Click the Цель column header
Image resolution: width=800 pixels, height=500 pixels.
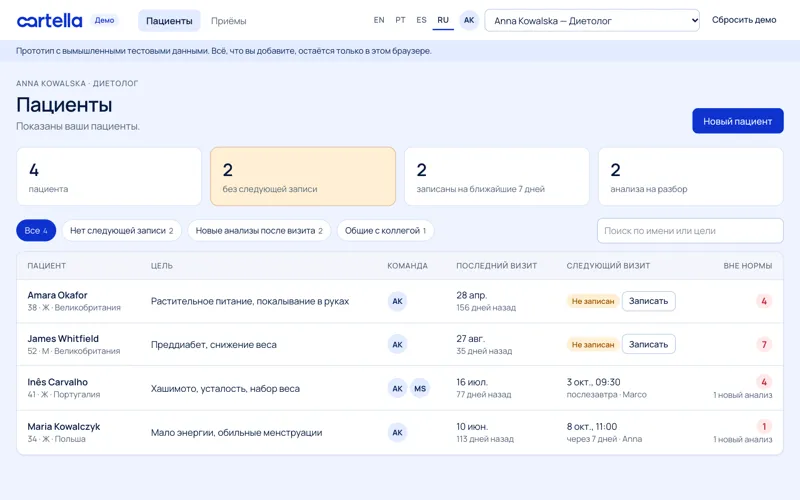coord(162,266)
